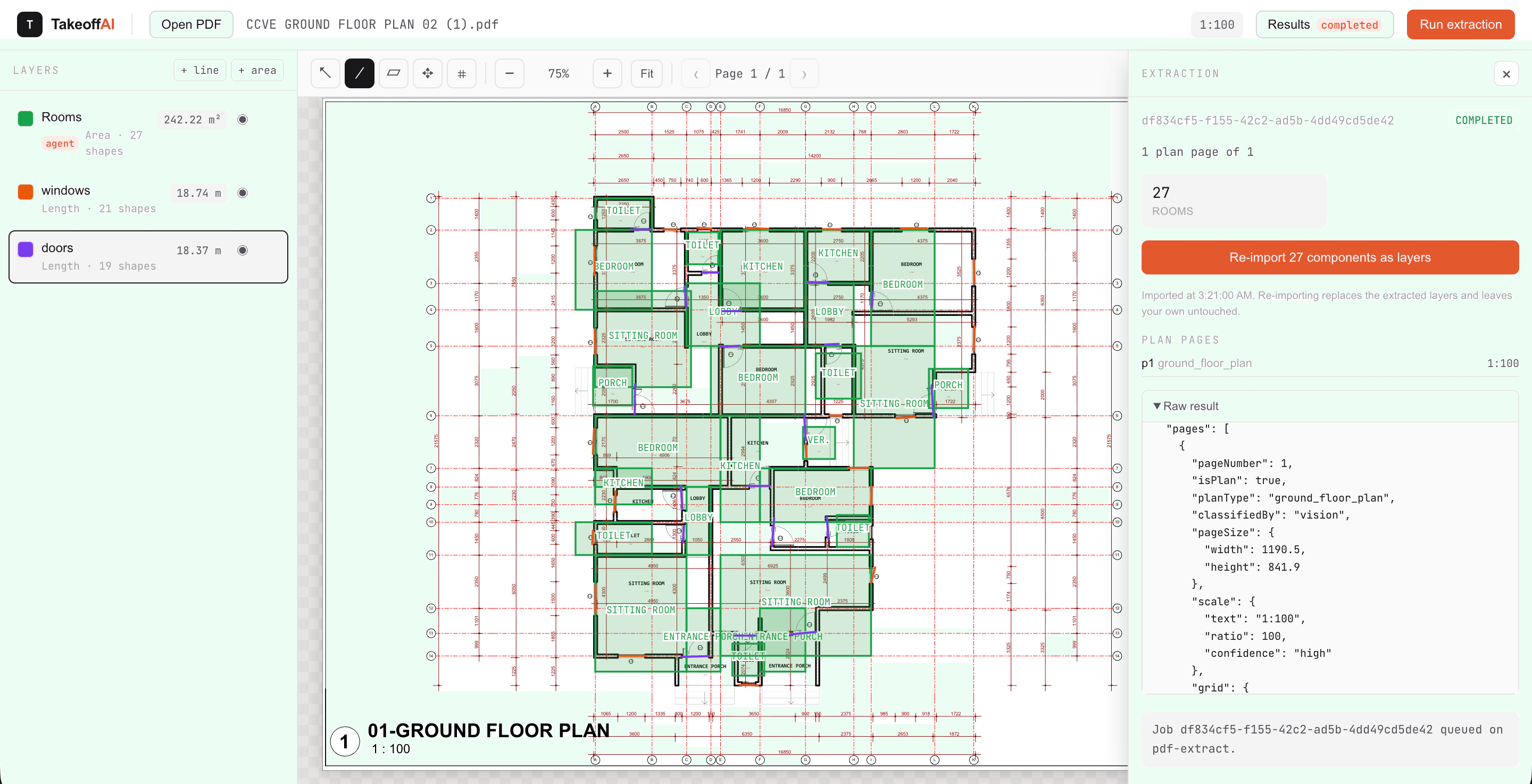Image resolution: width=1532 pixels, height=784 pixels.
Task: Open the Results completed button
Action: click(x=1325, y=24)
